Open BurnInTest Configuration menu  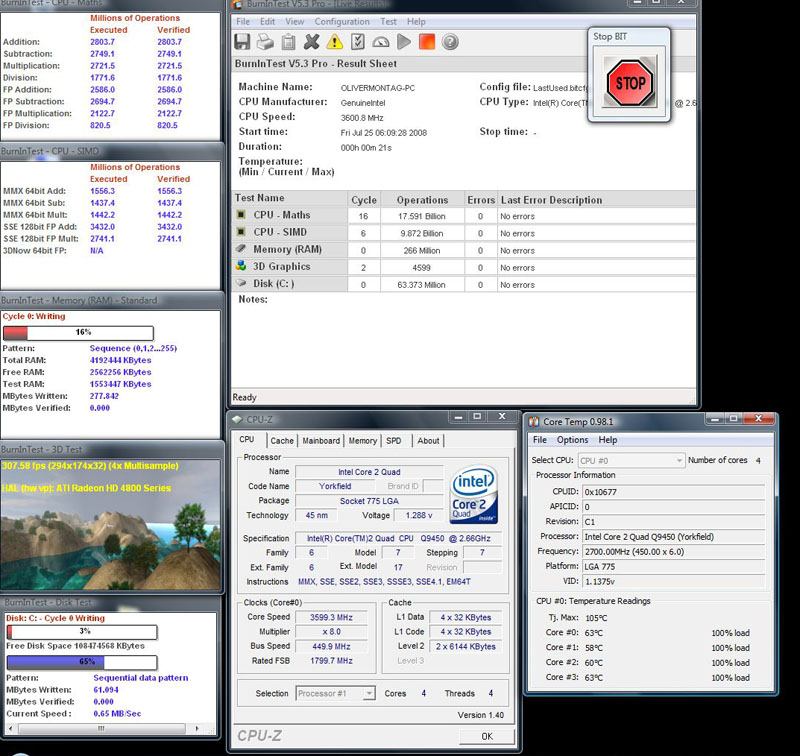(342, 21)
